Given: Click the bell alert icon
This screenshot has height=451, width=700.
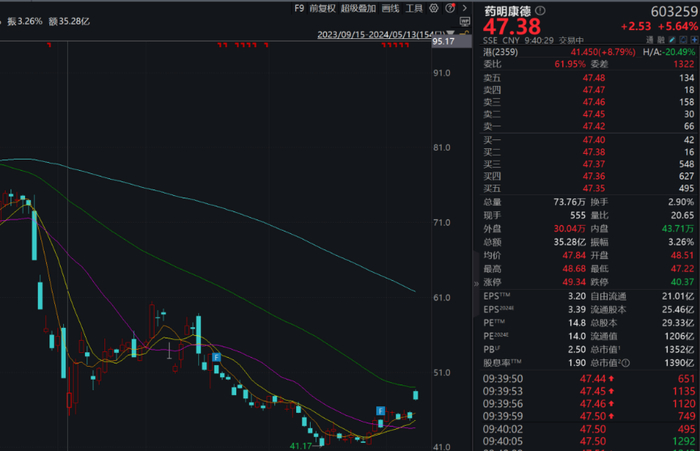Looking at the screenshot, I should pyautogui.click(x=683, y=40).
